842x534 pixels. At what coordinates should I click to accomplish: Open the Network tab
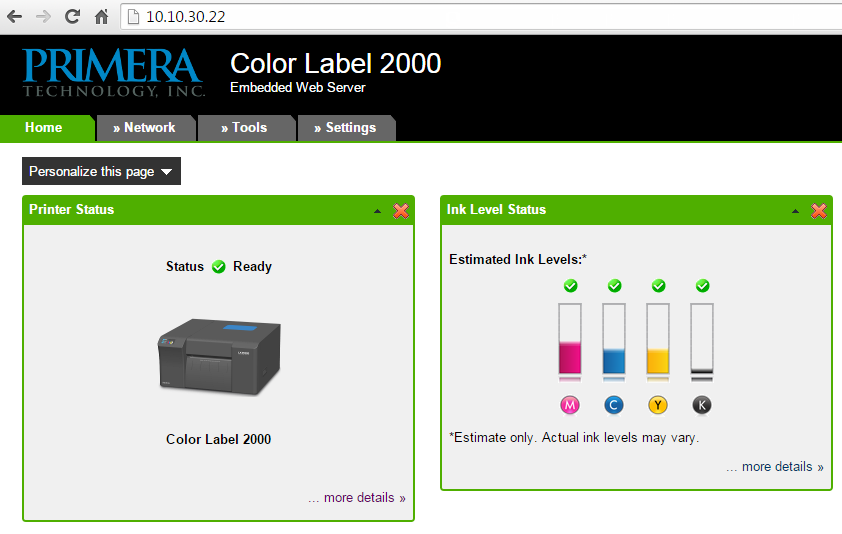click(145, 128)
